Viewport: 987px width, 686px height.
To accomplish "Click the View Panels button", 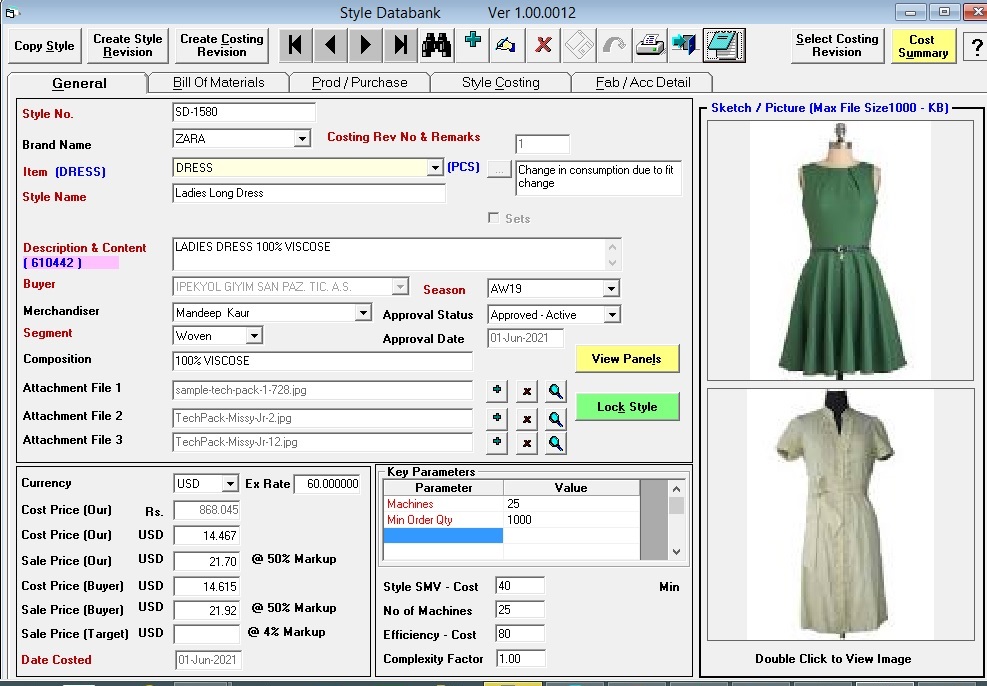I will [x=627, y=359].
